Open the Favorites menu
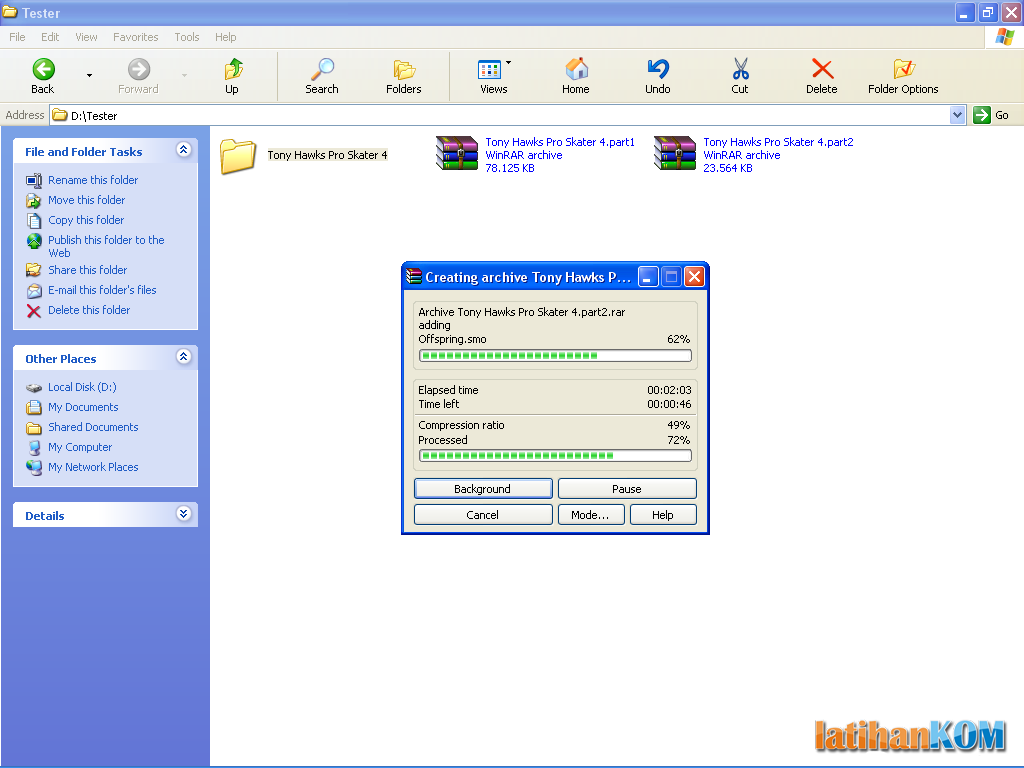Viewport: 1024px width, 768px height. (x=136, y=37)
